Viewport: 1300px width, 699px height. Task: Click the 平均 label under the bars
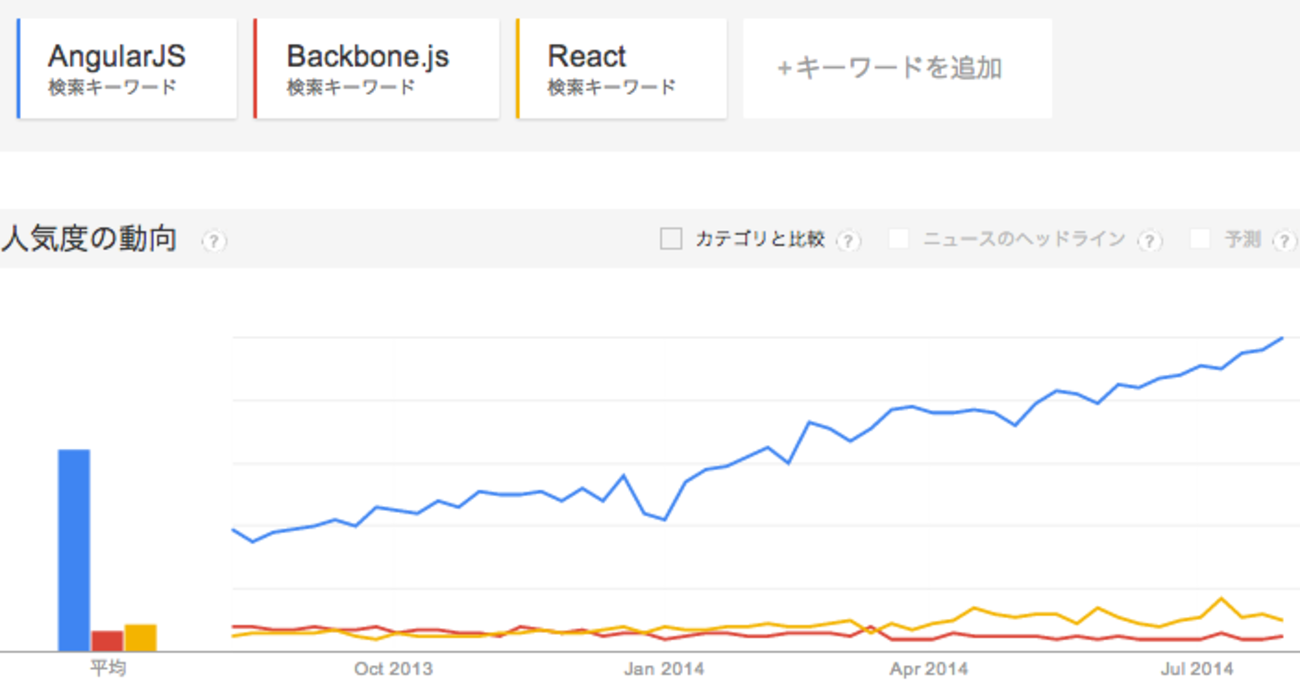(108, 669)
